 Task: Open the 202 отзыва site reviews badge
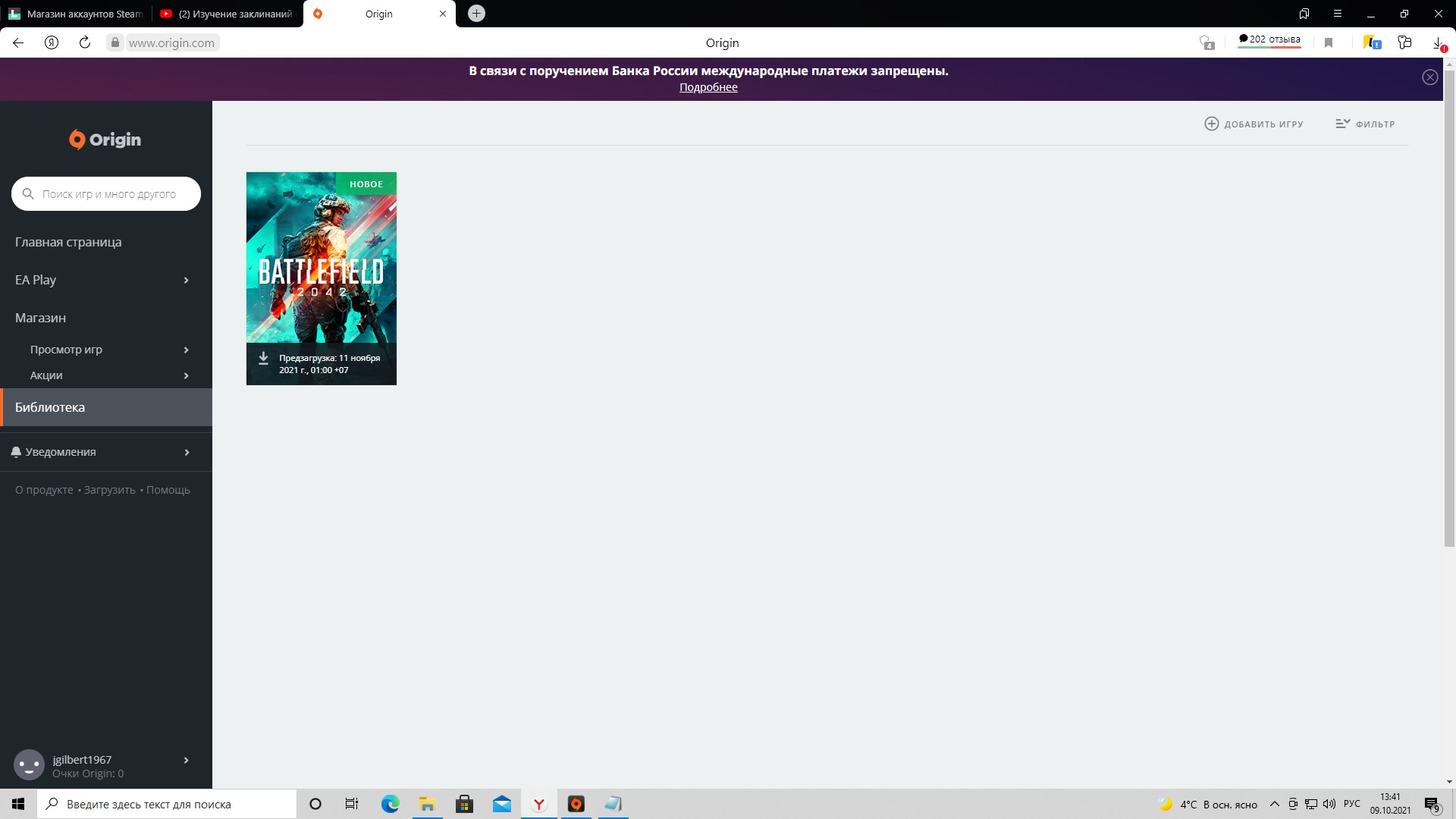click(x=1269, y=40)
